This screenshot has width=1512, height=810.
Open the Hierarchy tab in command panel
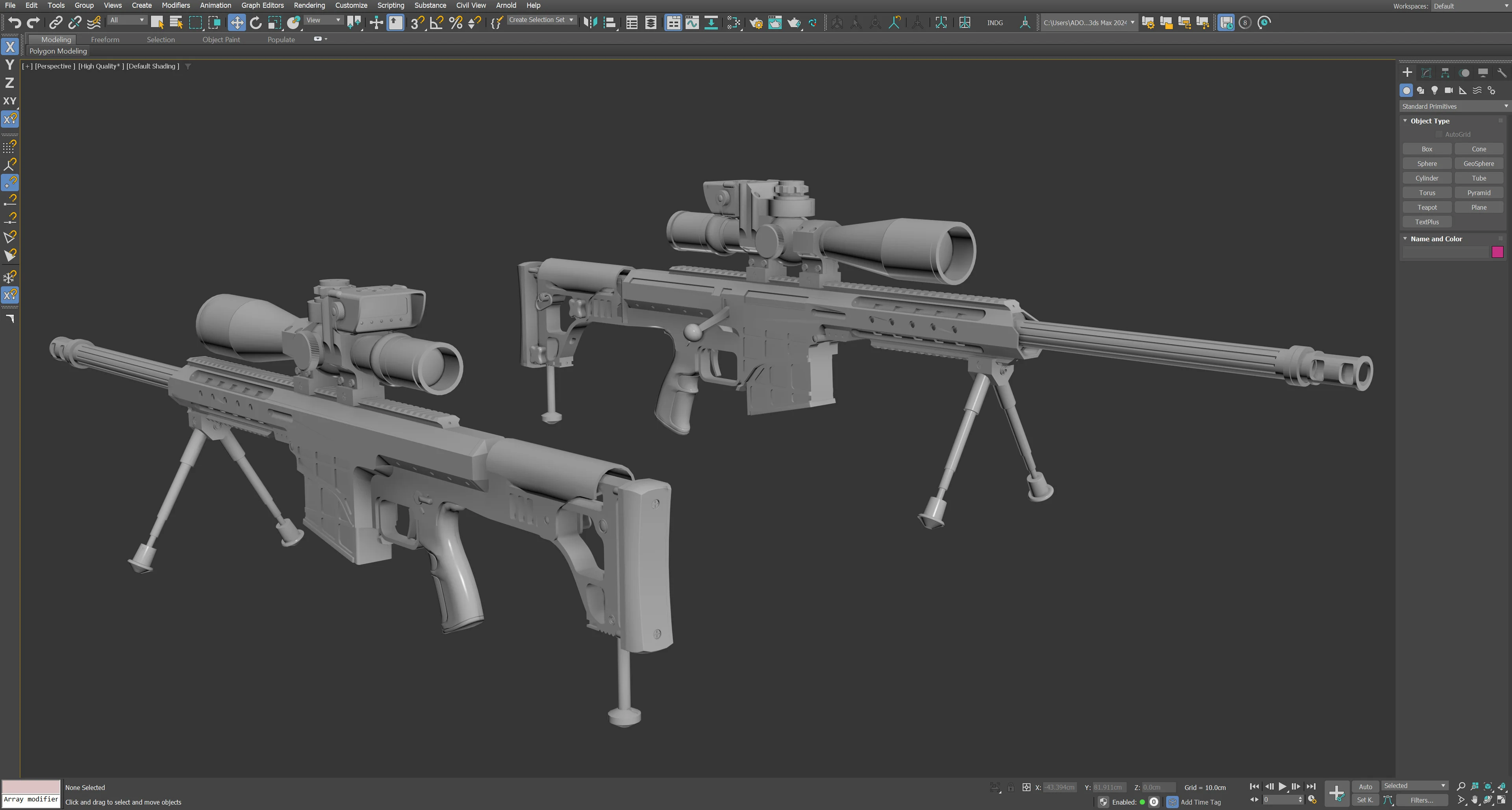pos(1445,72)
